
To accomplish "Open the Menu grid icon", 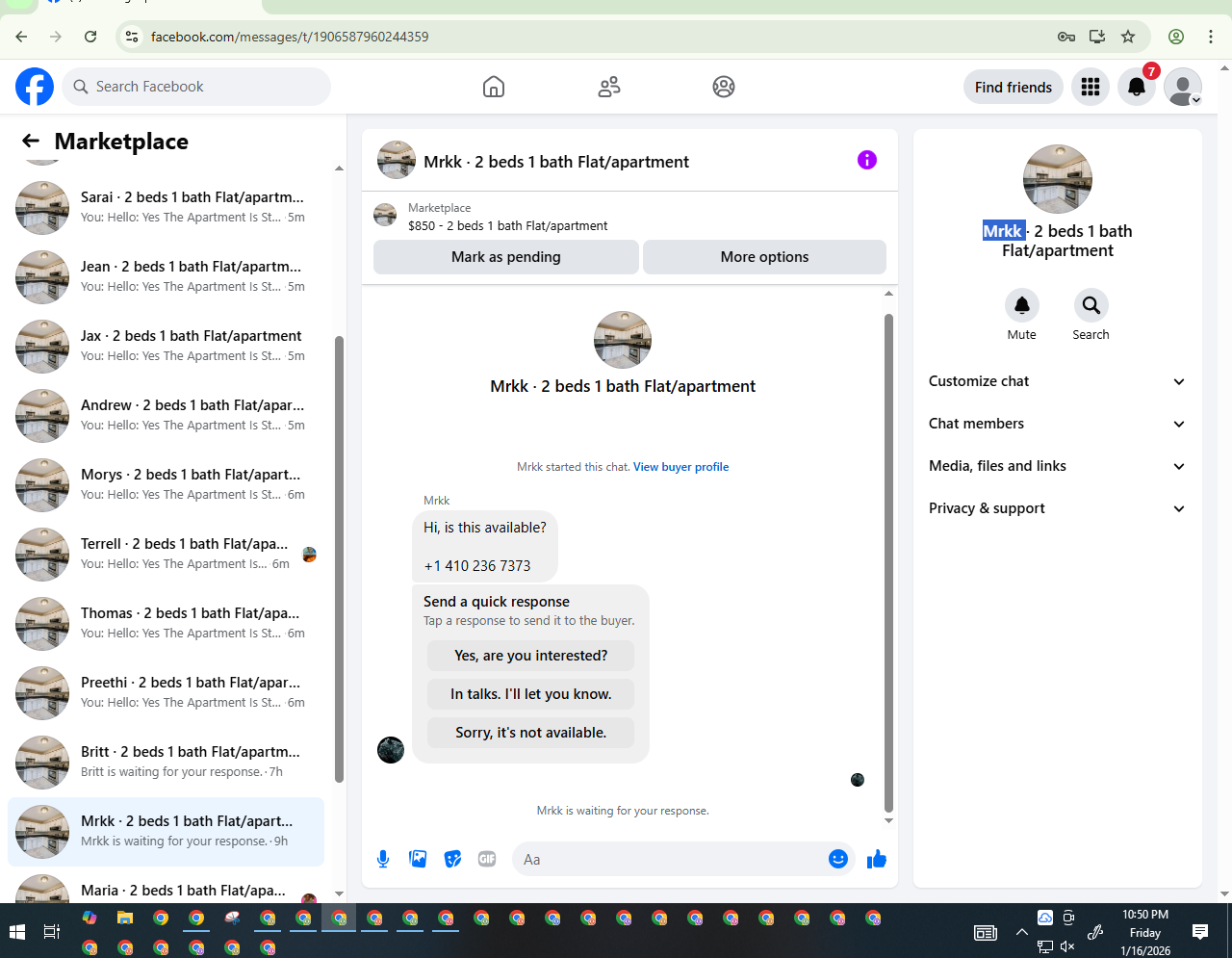I will click(1091, 87).
